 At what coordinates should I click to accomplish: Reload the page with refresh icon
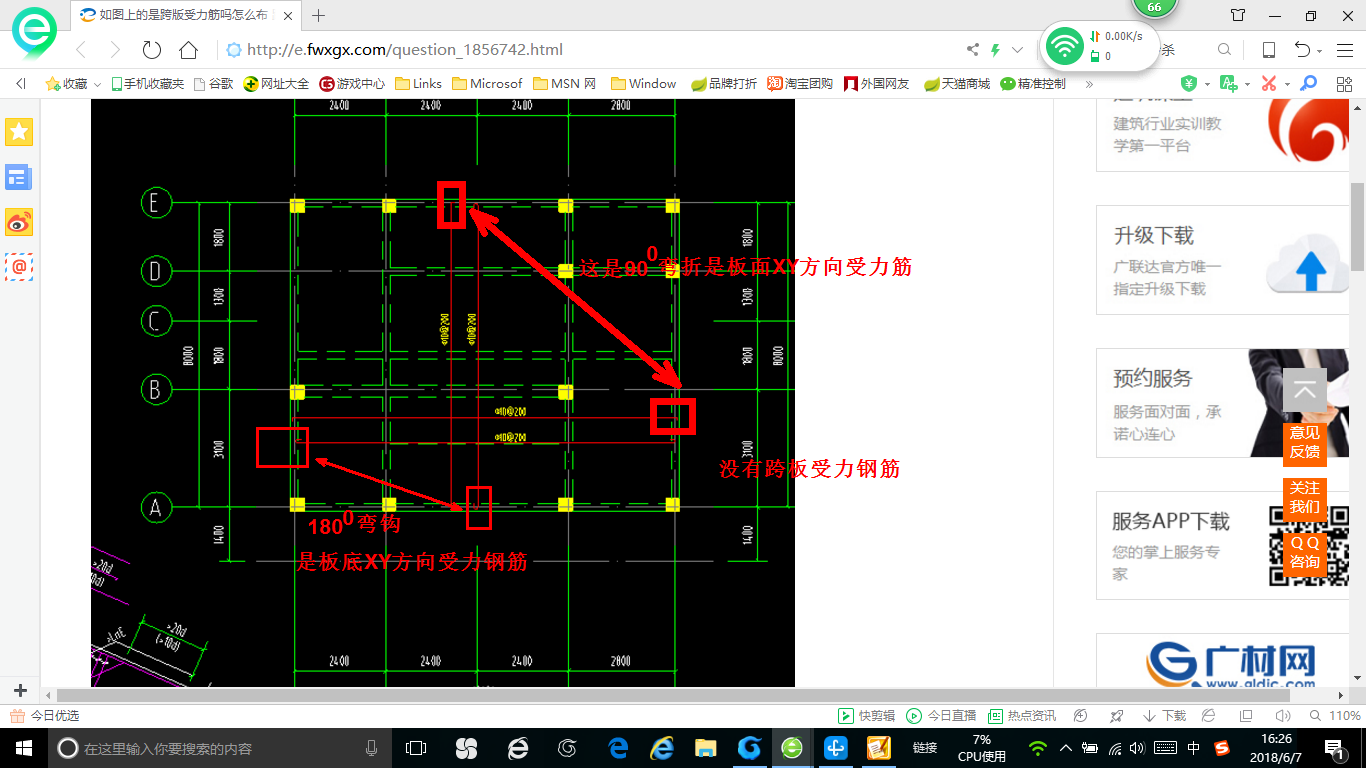point(152,50)
